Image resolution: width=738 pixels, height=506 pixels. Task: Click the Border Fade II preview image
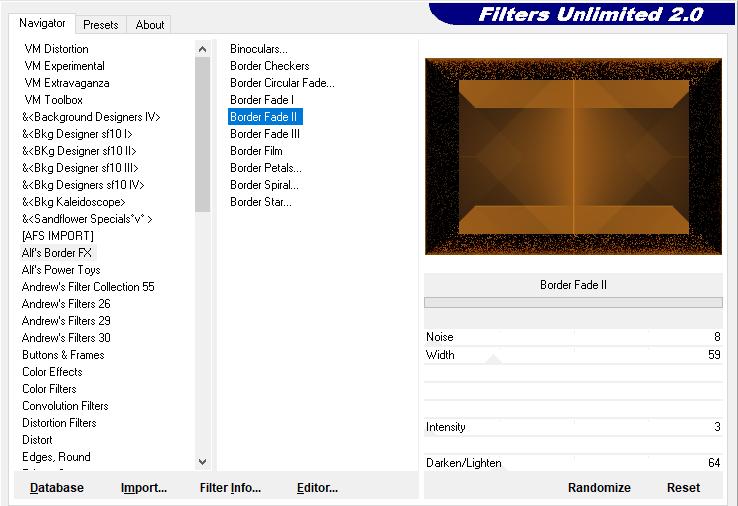pos(573,157)
